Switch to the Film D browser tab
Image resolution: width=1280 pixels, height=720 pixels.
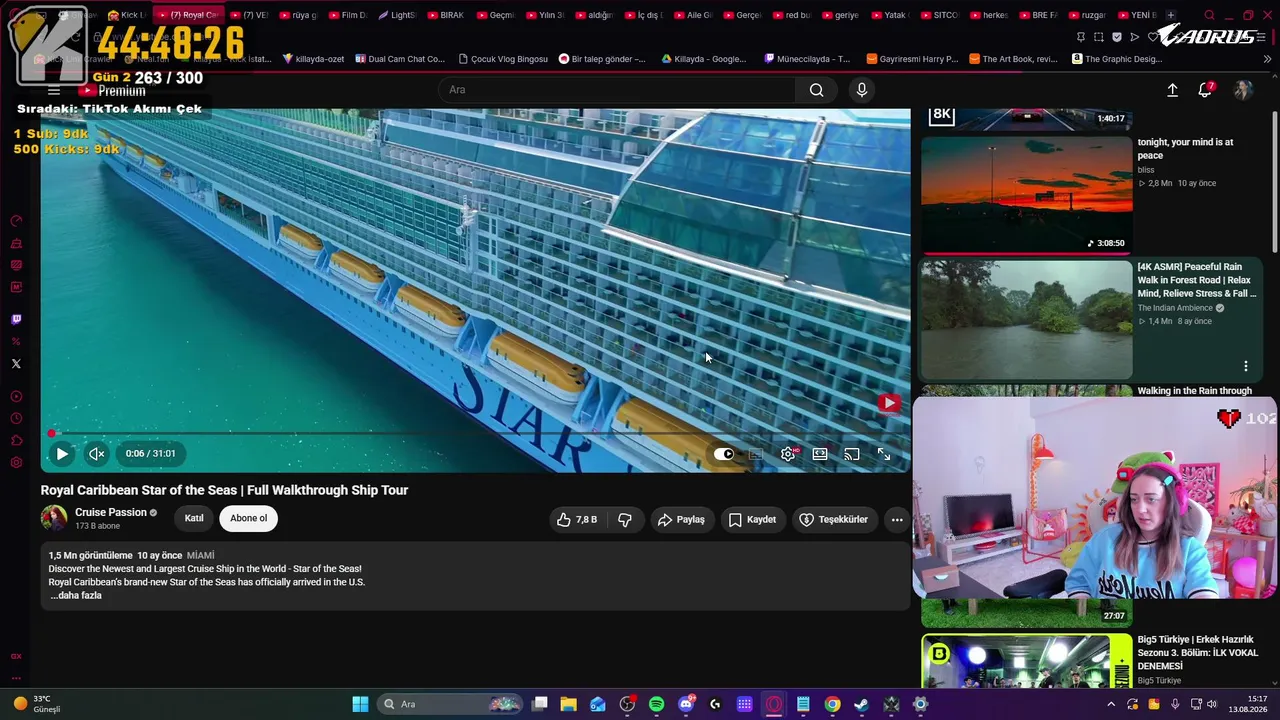click(347, 15)
